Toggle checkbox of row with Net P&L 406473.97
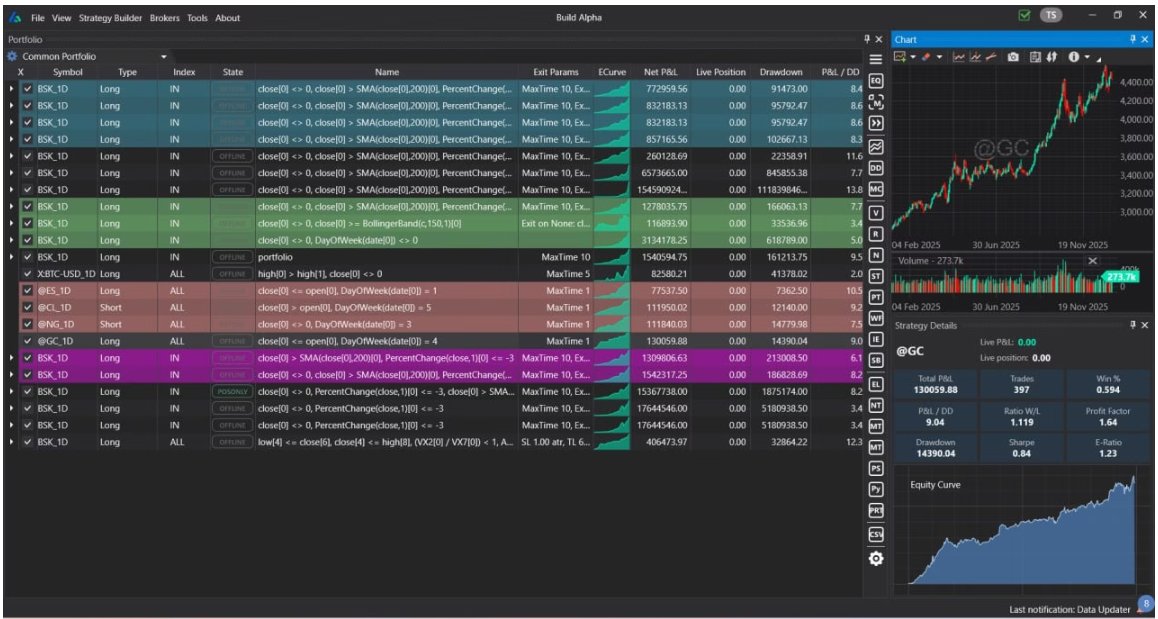1158x619 pixels. [x=28, y=442]
